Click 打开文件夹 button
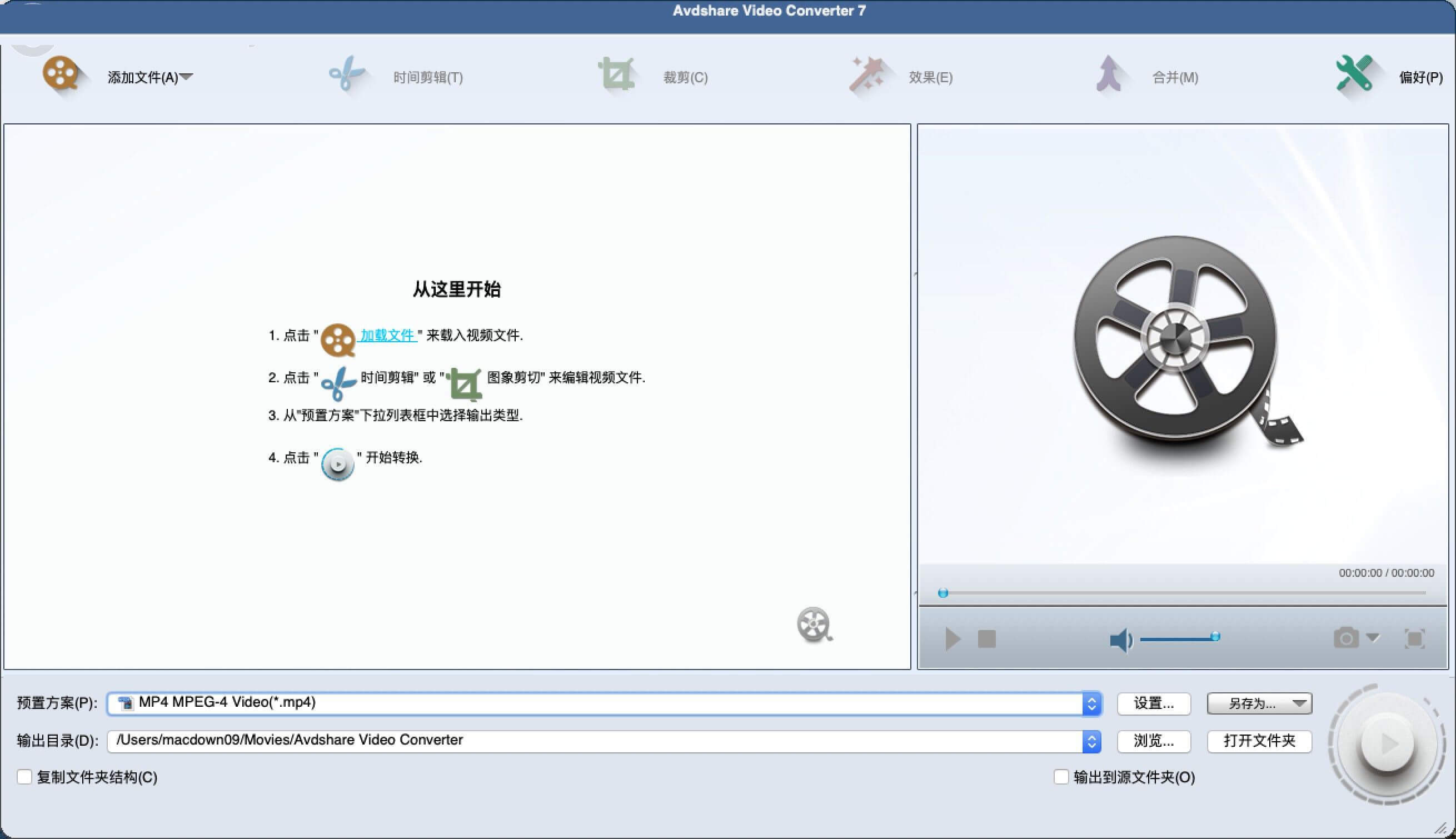The width and height of the screenshot is (1456, 839). (x=1259, y=741)
